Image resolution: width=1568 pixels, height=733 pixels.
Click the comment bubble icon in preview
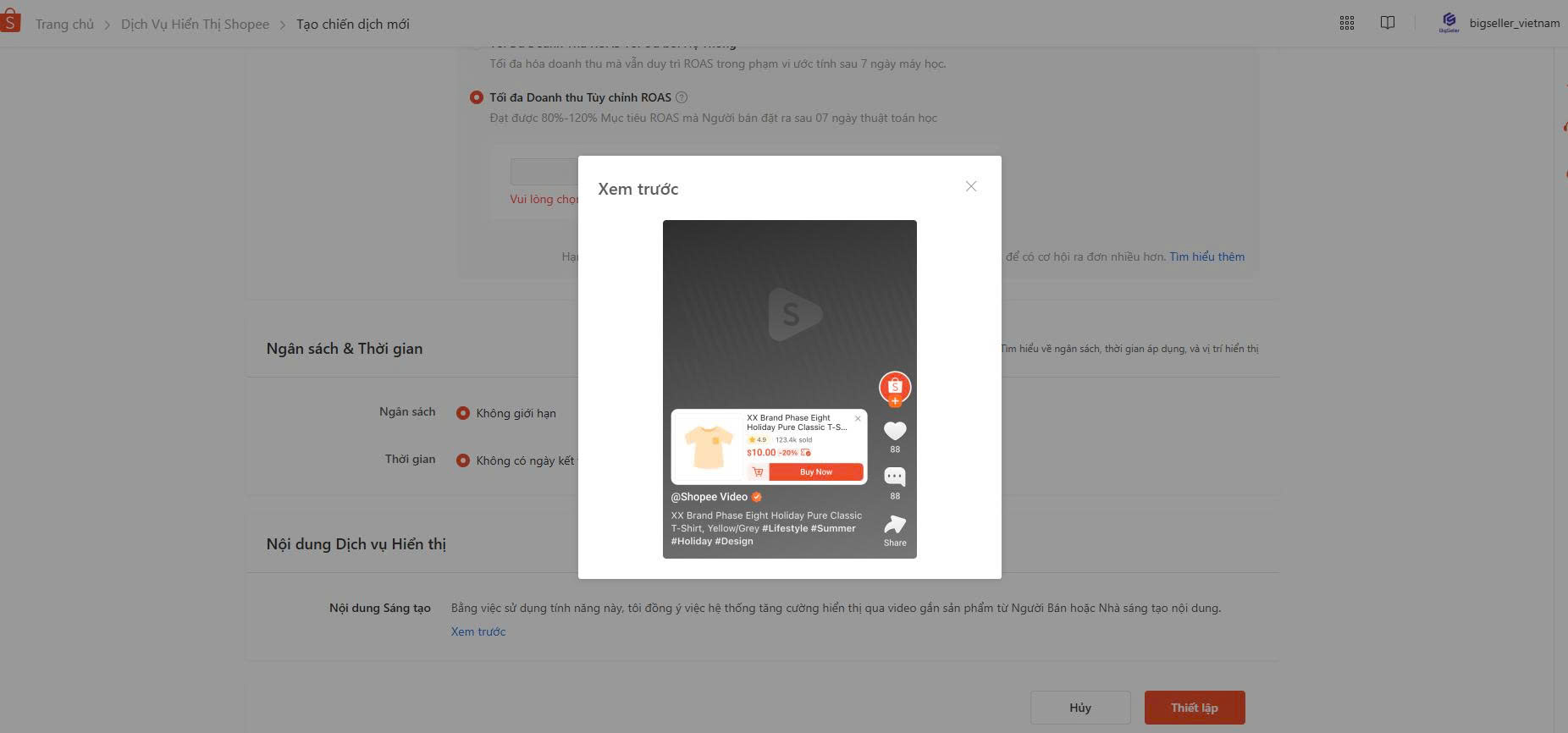(894, 477)
